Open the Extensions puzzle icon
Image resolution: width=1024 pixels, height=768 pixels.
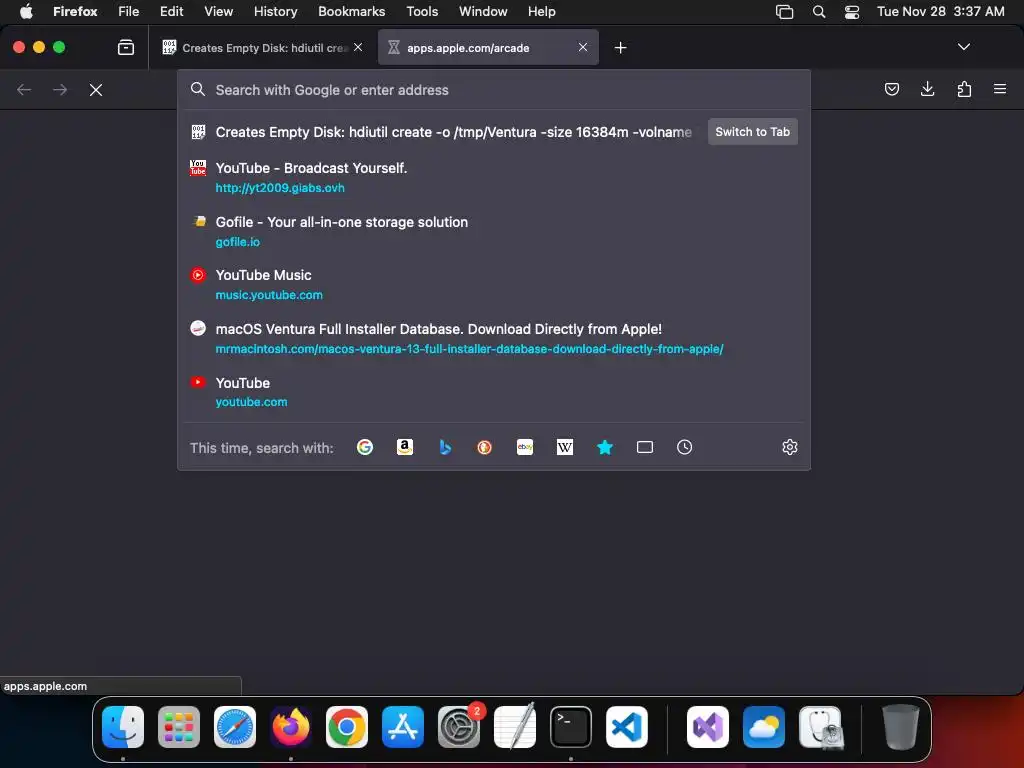(964, 89)
